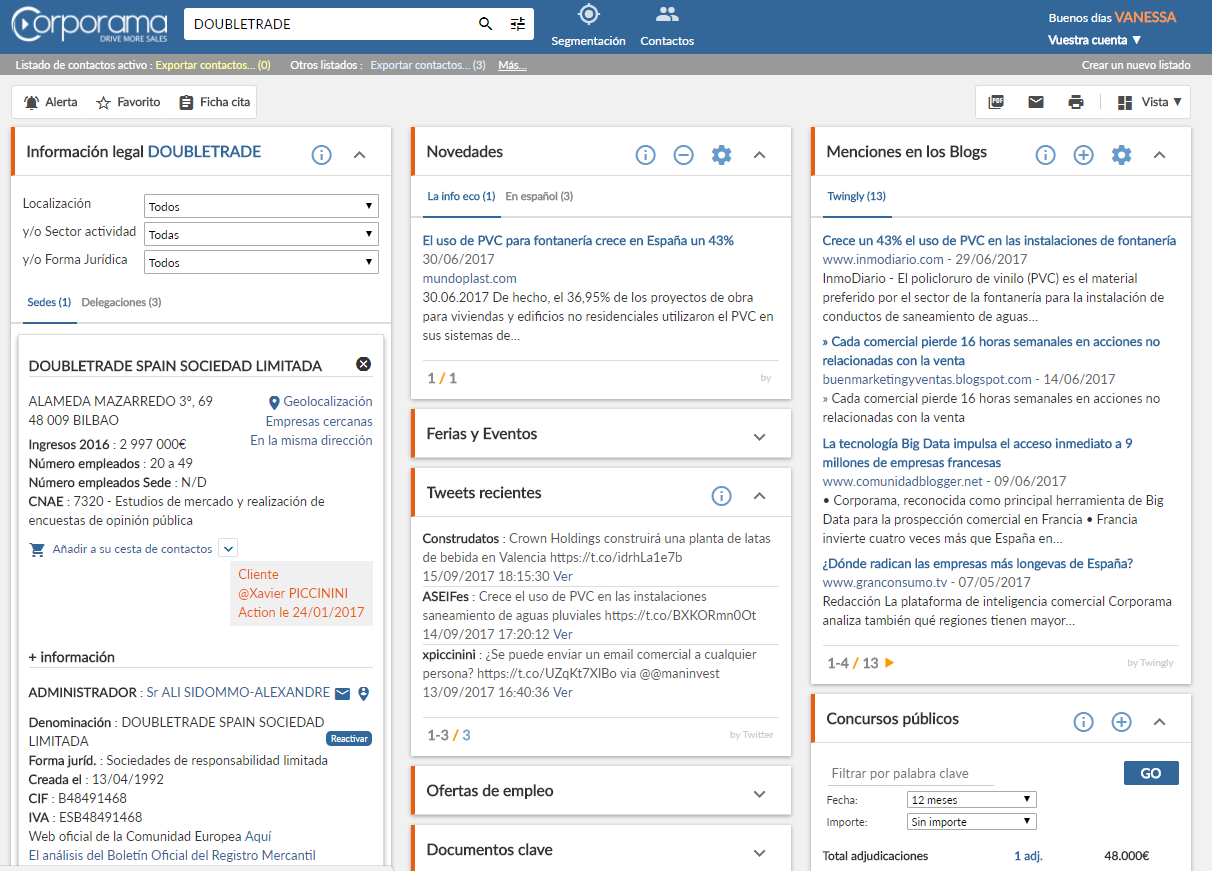This screenshot has width=1212, height=871.
Task: Open En la misma dirección link
Action: tap(311, 440)
